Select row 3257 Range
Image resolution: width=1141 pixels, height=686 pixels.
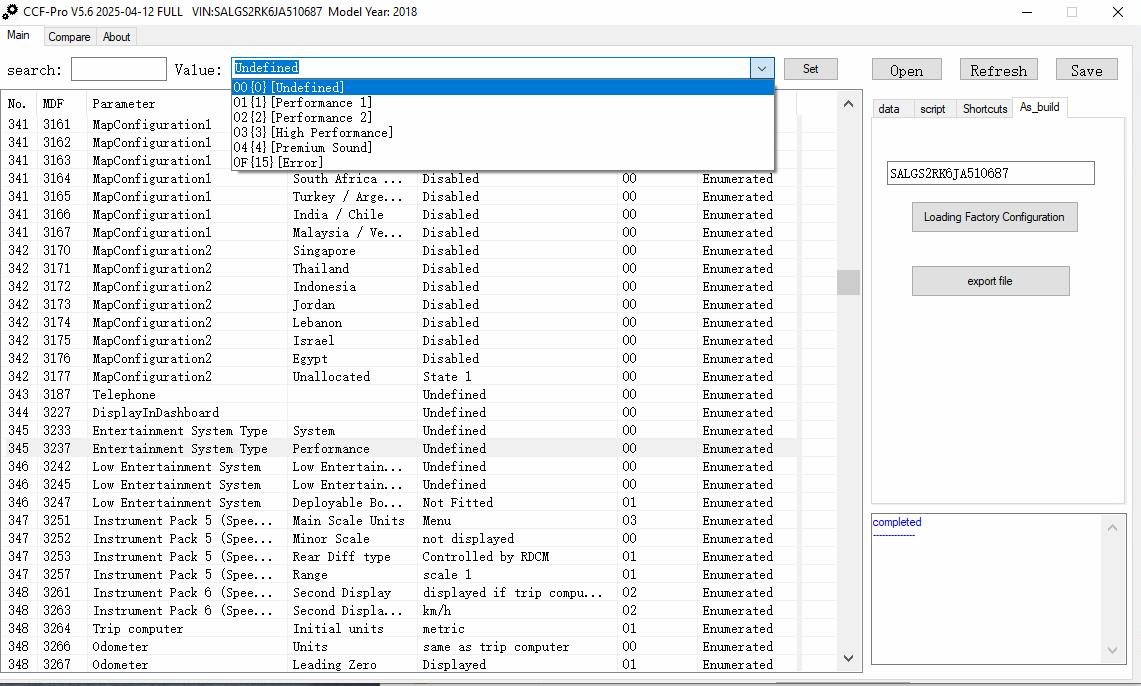(x=399, y=575)
